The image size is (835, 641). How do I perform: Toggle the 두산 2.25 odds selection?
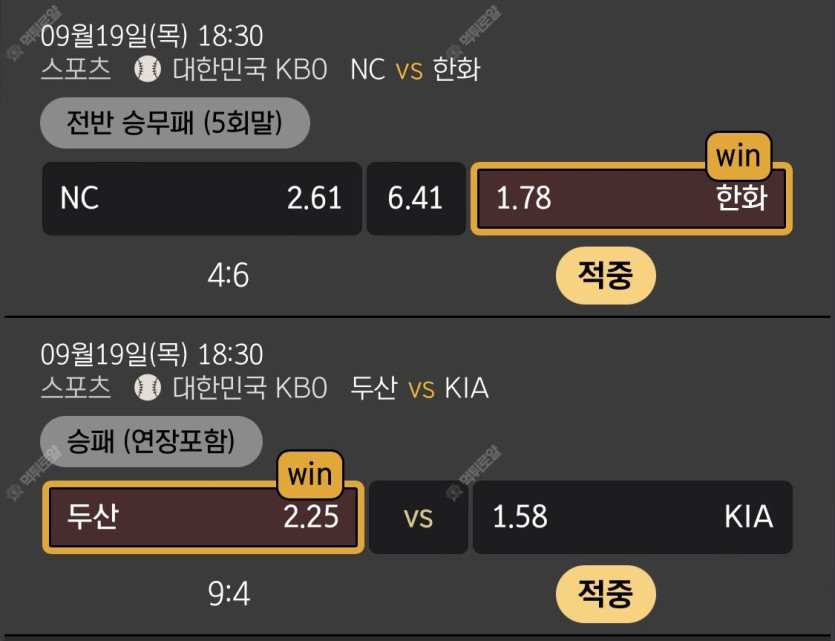pyautogui.click(x=204, y=517)
